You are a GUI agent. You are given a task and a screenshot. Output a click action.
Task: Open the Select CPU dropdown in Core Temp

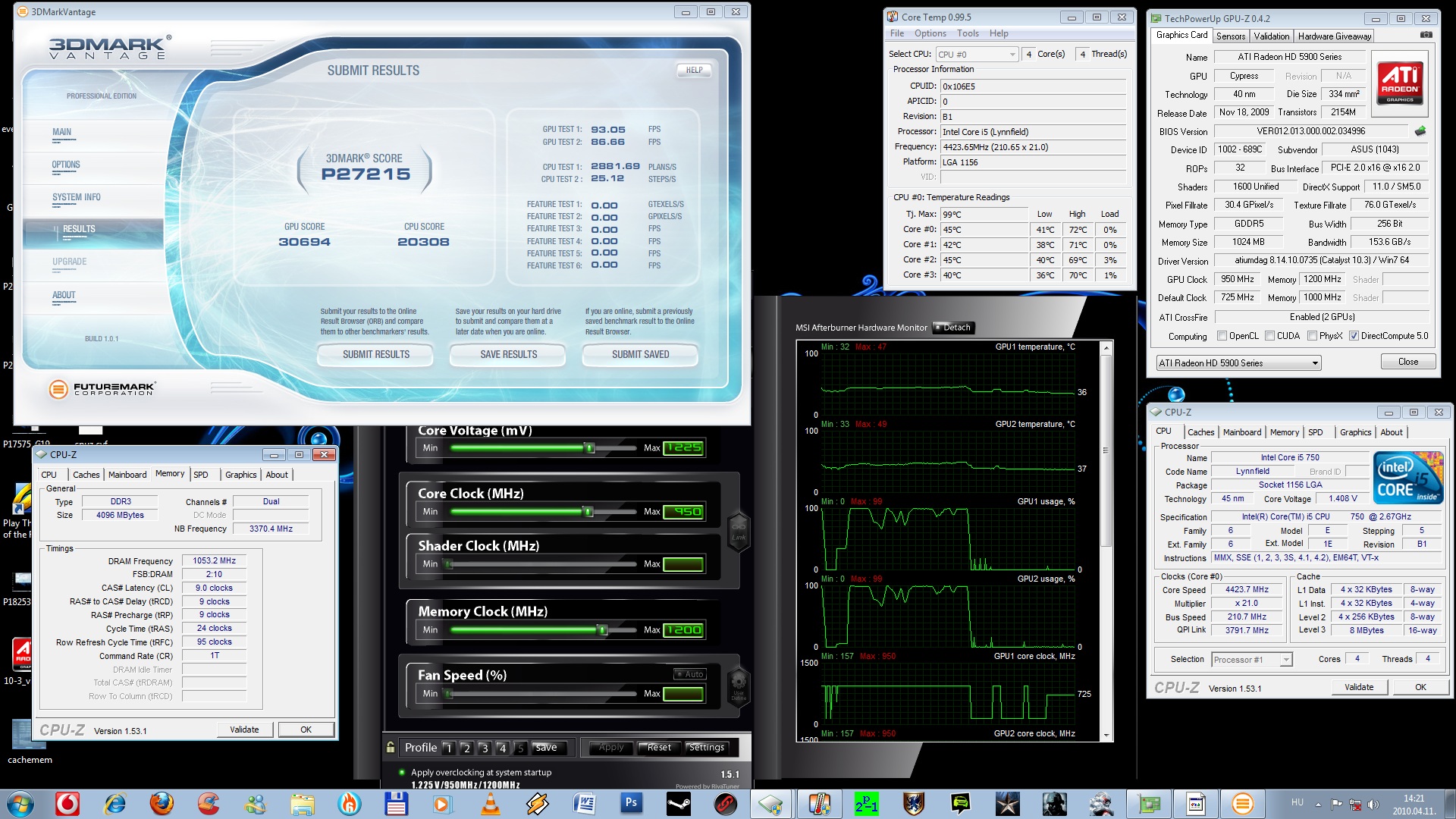click(x=977, y=55)
